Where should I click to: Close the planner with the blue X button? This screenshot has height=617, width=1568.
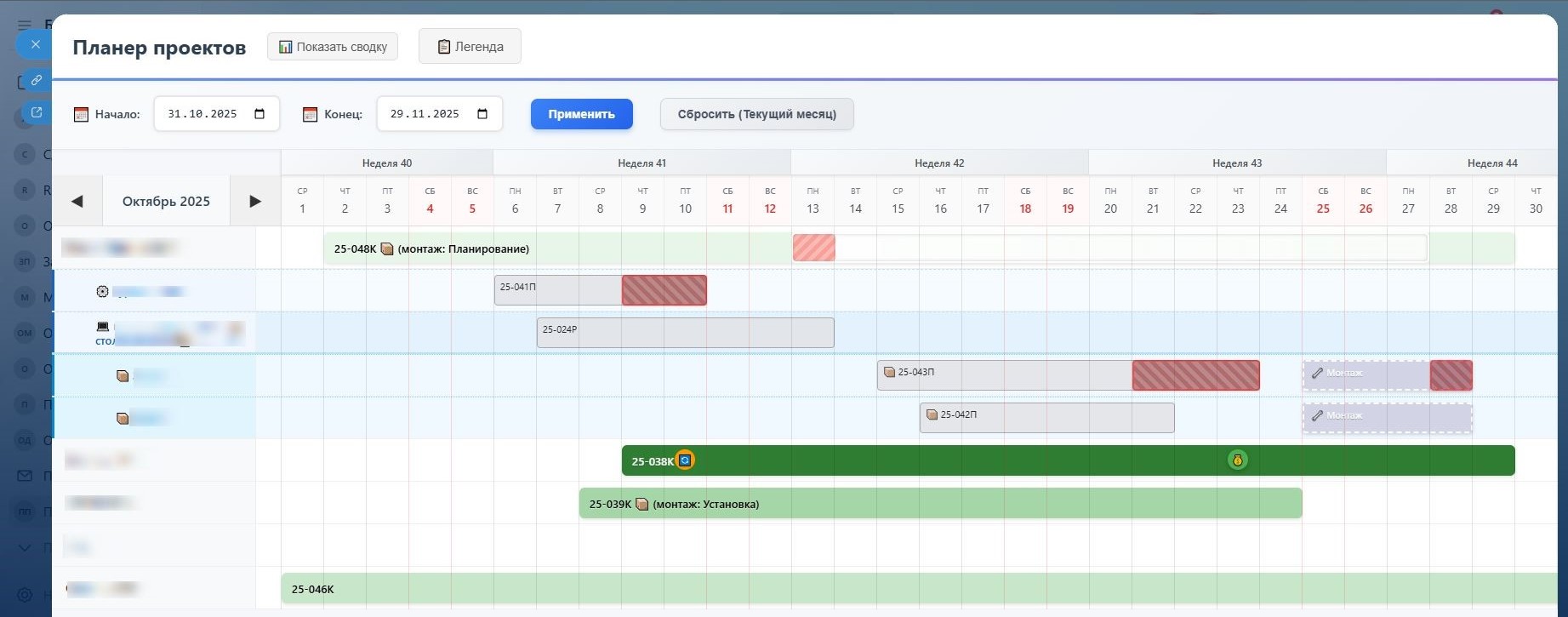[x=35, y=44]
